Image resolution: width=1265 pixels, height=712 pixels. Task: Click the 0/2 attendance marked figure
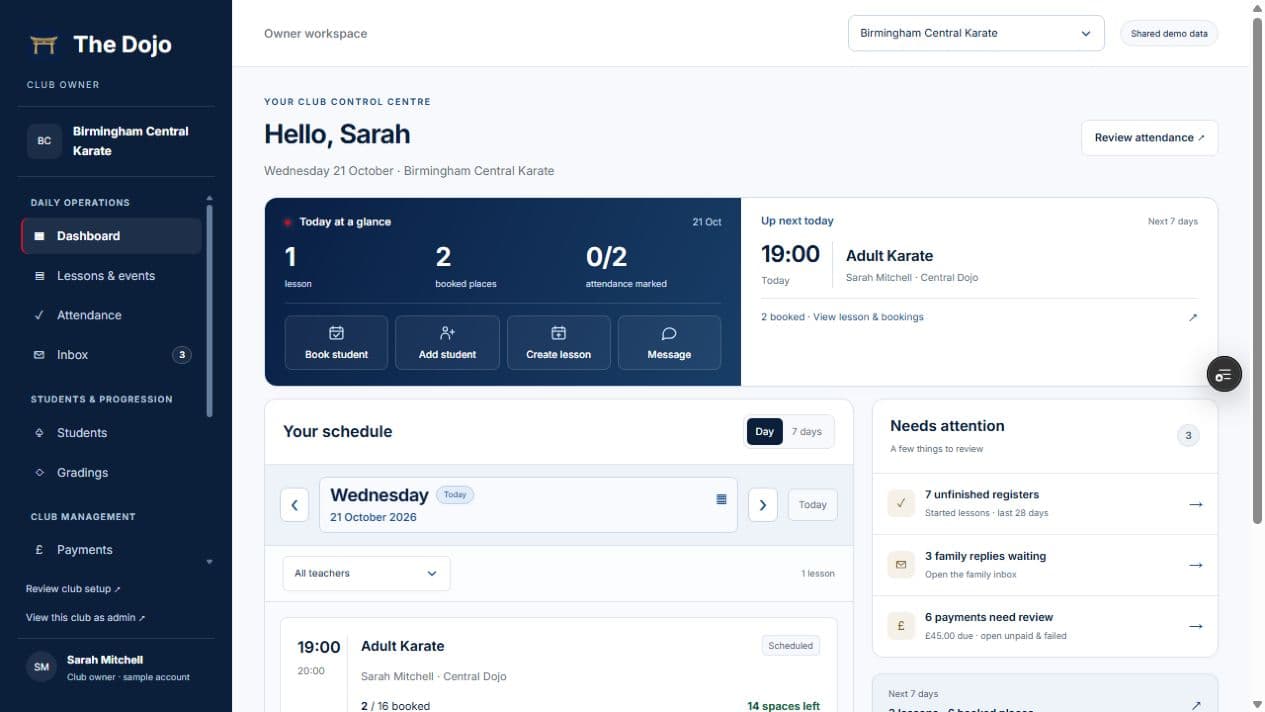[606, 257]
